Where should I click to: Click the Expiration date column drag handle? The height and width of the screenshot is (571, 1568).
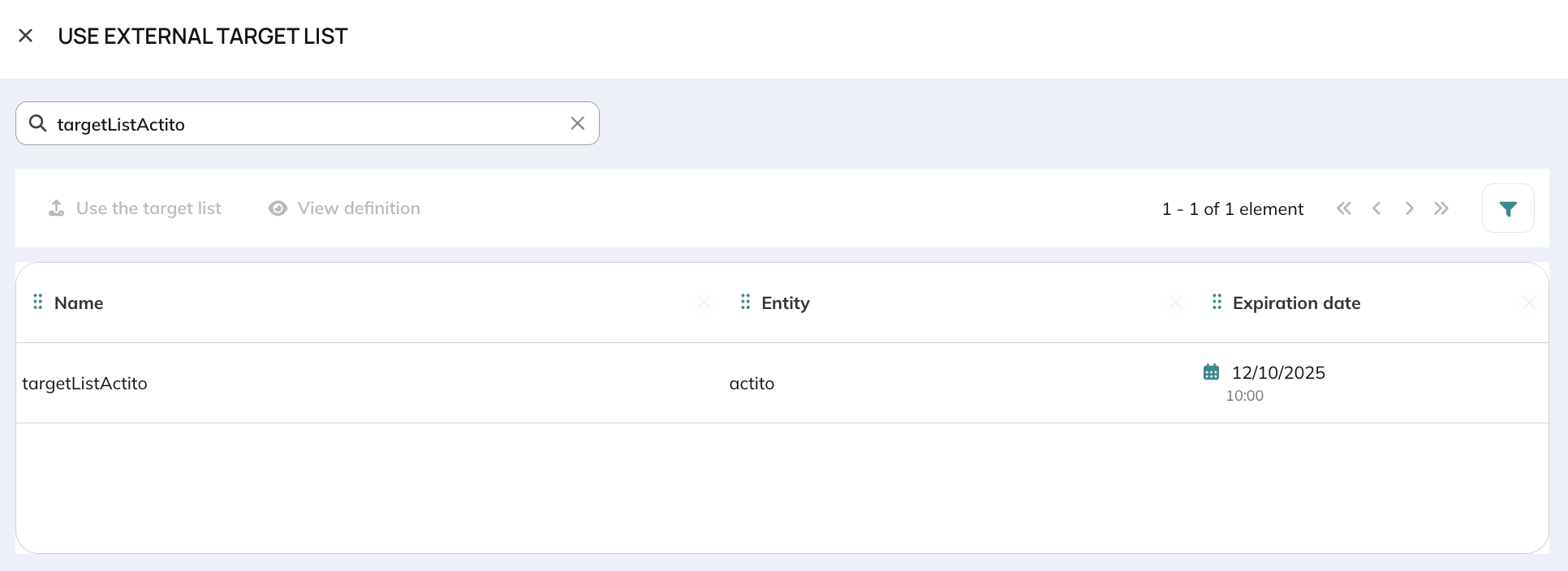coord(1217,302)
